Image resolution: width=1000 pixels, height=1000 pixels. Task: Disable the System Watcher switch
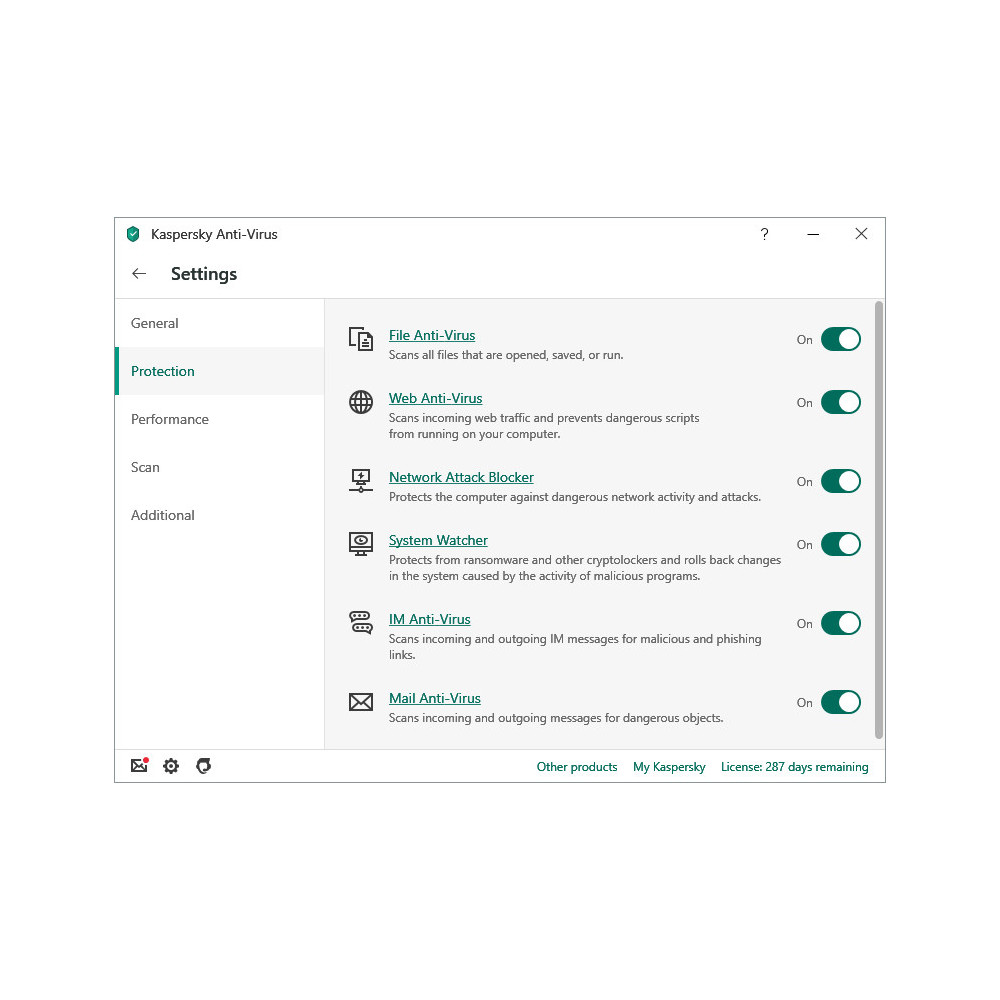(x=841, y=545)
